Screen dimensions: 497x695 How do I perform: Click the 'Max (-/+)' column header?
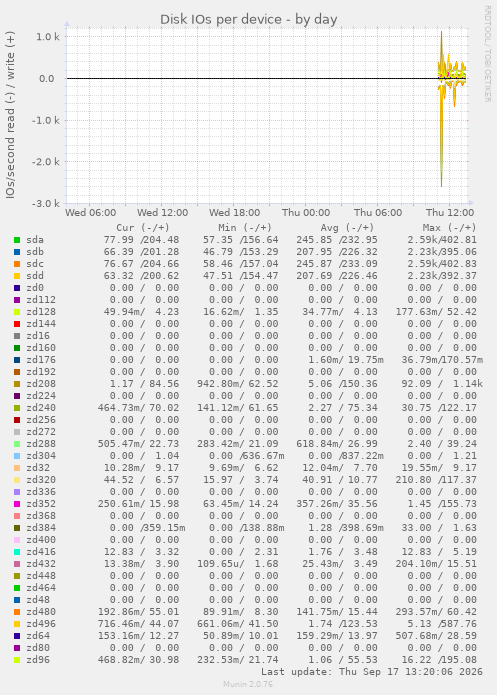click(449, 227)
